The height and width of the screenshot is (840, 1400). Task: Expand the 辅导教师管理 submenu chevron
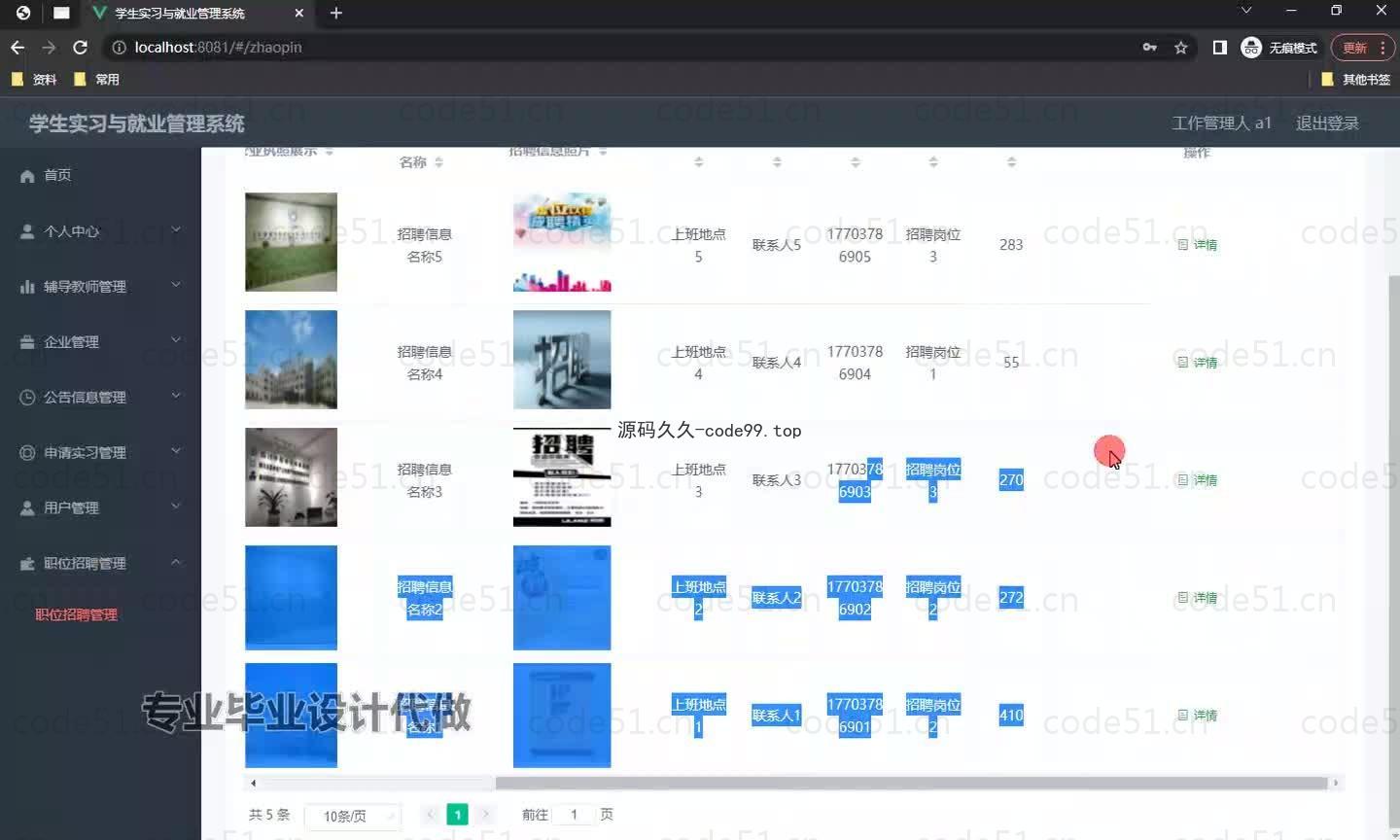coord(176,285)
